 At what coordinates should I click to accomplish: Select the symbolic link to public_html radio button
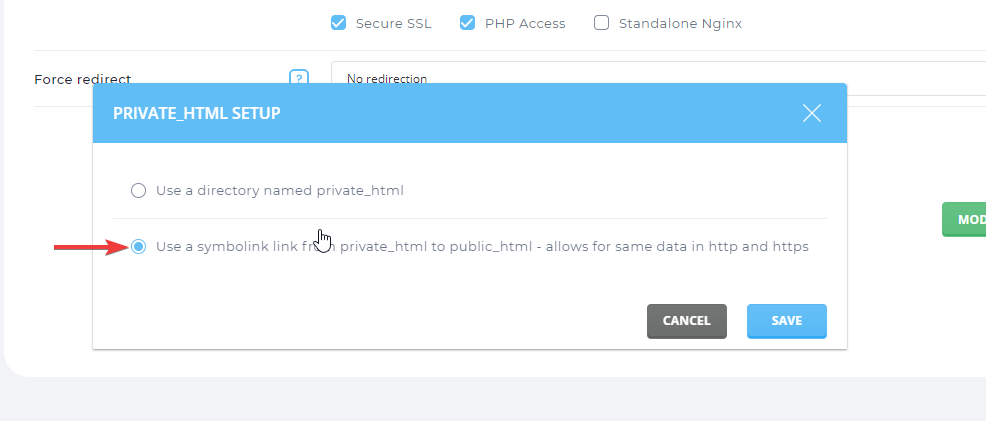click(x=138, y=246)
